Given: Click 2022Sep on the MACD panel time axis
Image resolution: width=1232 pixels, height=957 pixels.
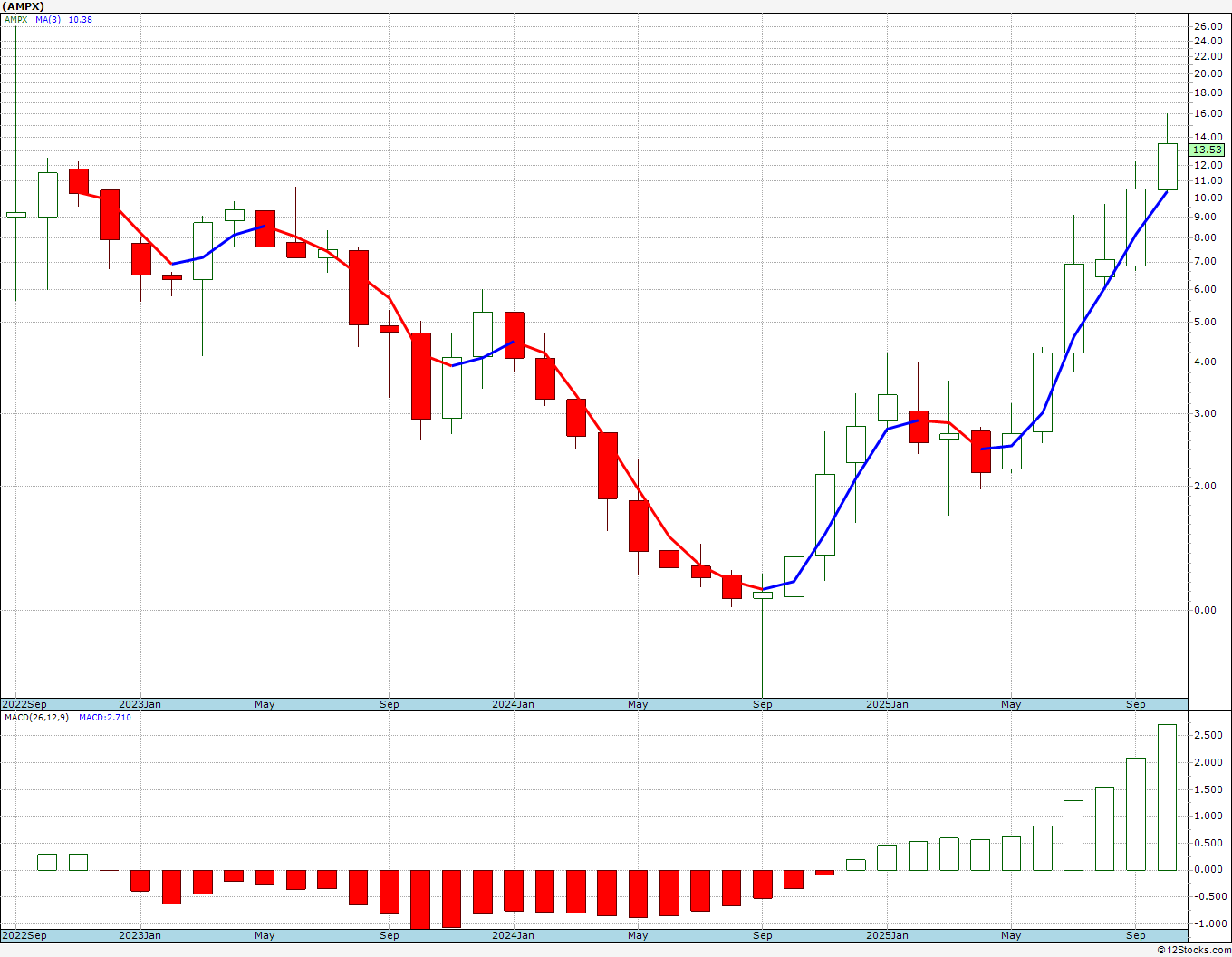Looking at the screenshot, I should [24, 935].
